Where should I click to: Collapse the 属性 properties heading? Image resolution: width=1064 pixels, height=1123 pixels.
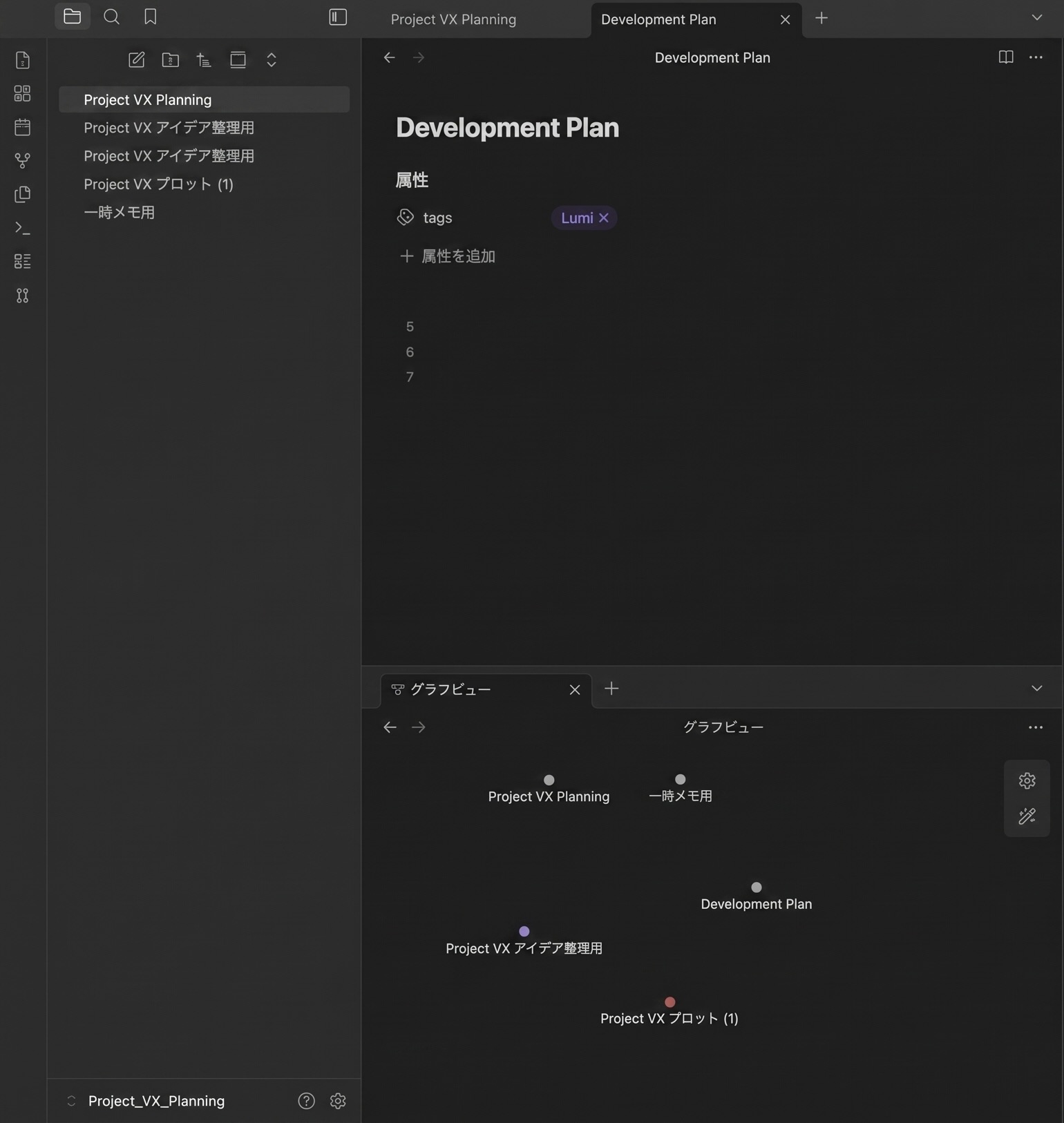click(412, 180)
